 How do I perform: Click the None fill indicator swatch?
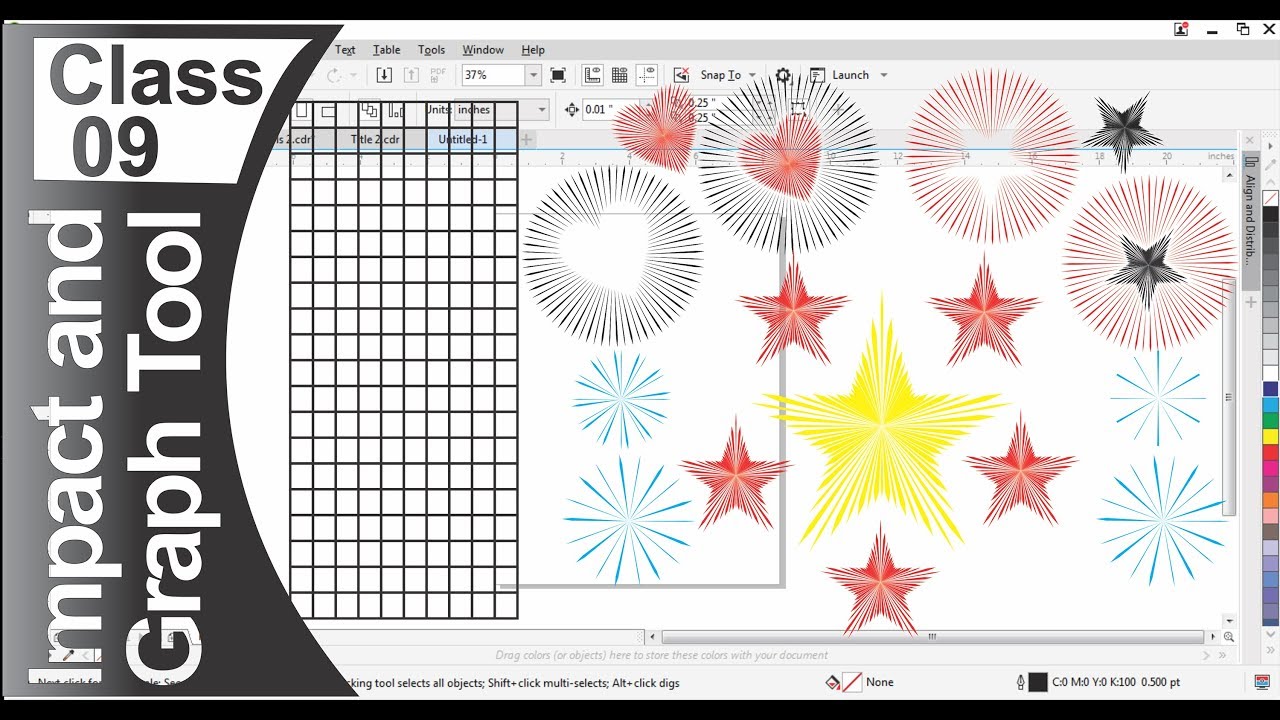[x=852, y=682]
